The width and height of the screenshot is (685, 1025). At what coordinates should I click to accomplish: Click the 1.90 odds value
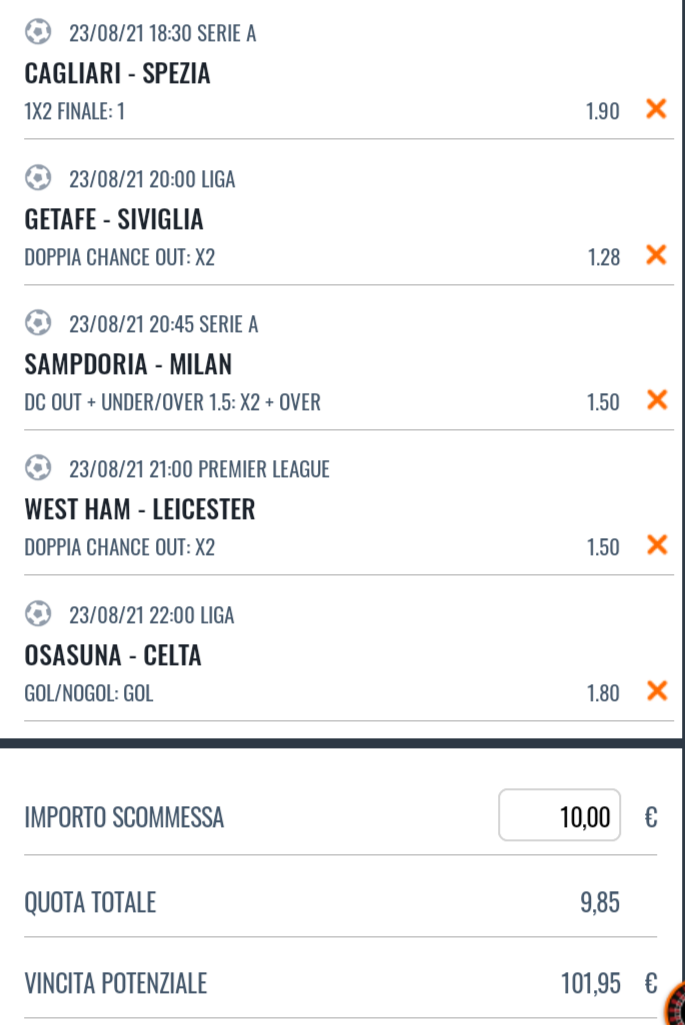(x=602, y=111)
